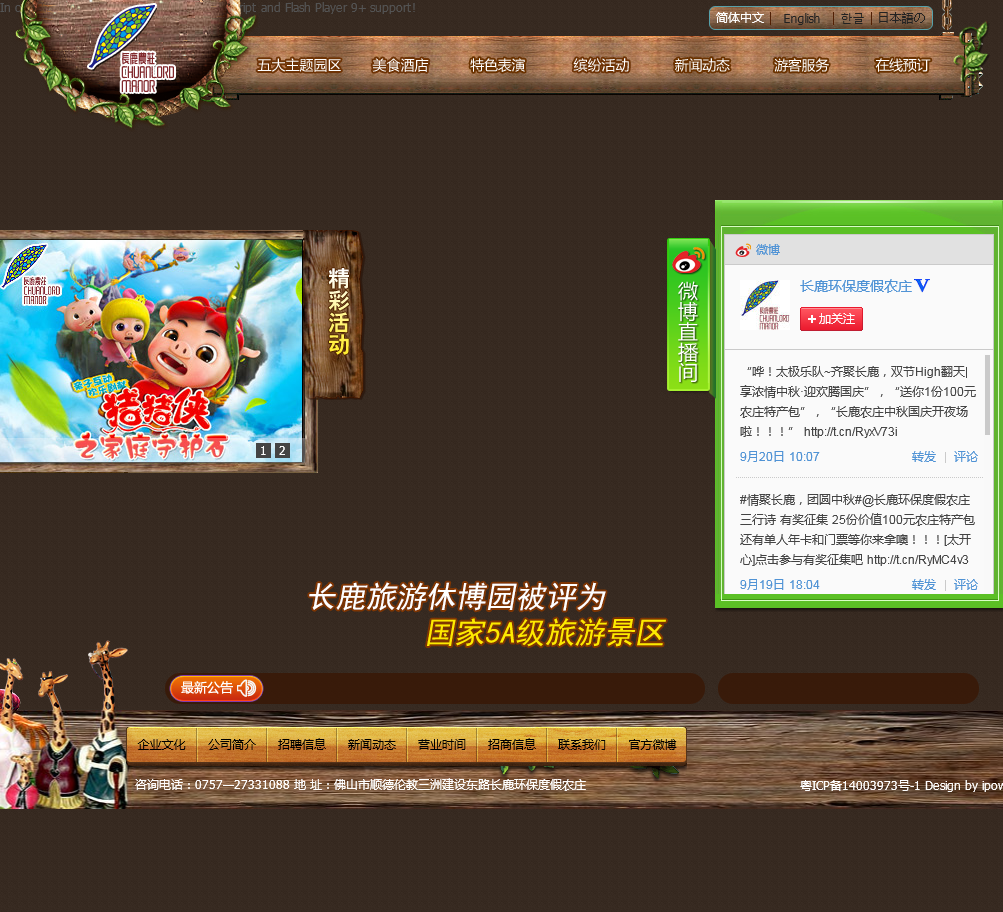Open 营业时间 in the footer menu
The height and width of the screenshot is (912, 1003).
point(442,744)
